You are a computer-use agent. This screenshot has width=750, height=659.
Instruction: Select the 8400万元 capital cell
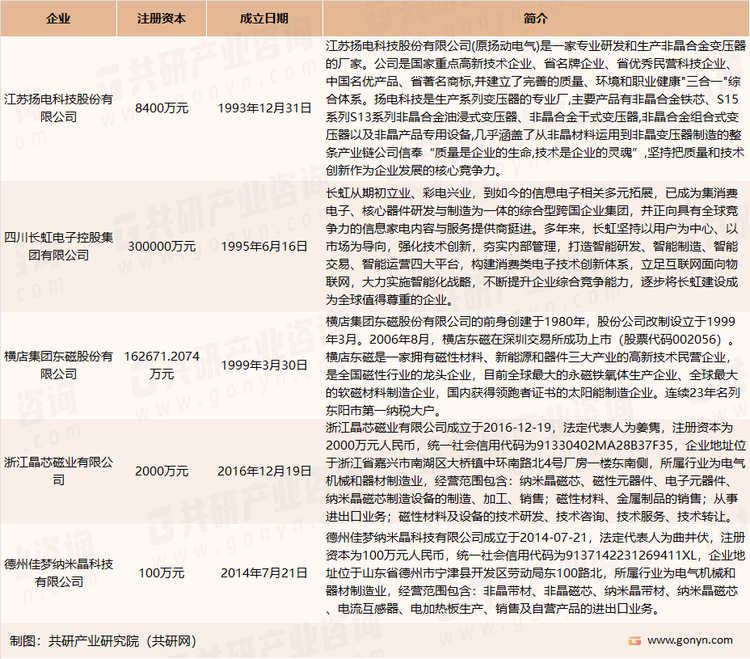[x=161, y=108]
